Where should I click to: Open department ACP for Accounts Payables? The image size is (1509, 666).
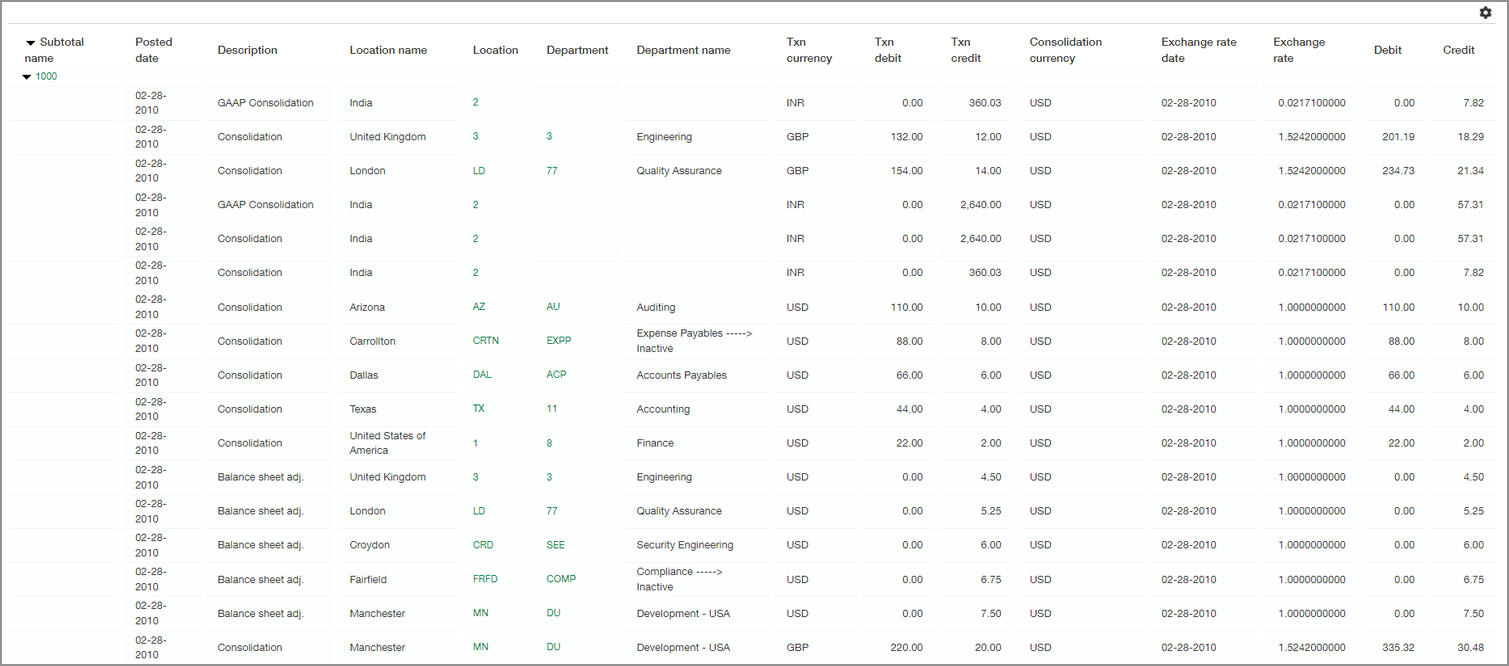click(x=556, y=374)
